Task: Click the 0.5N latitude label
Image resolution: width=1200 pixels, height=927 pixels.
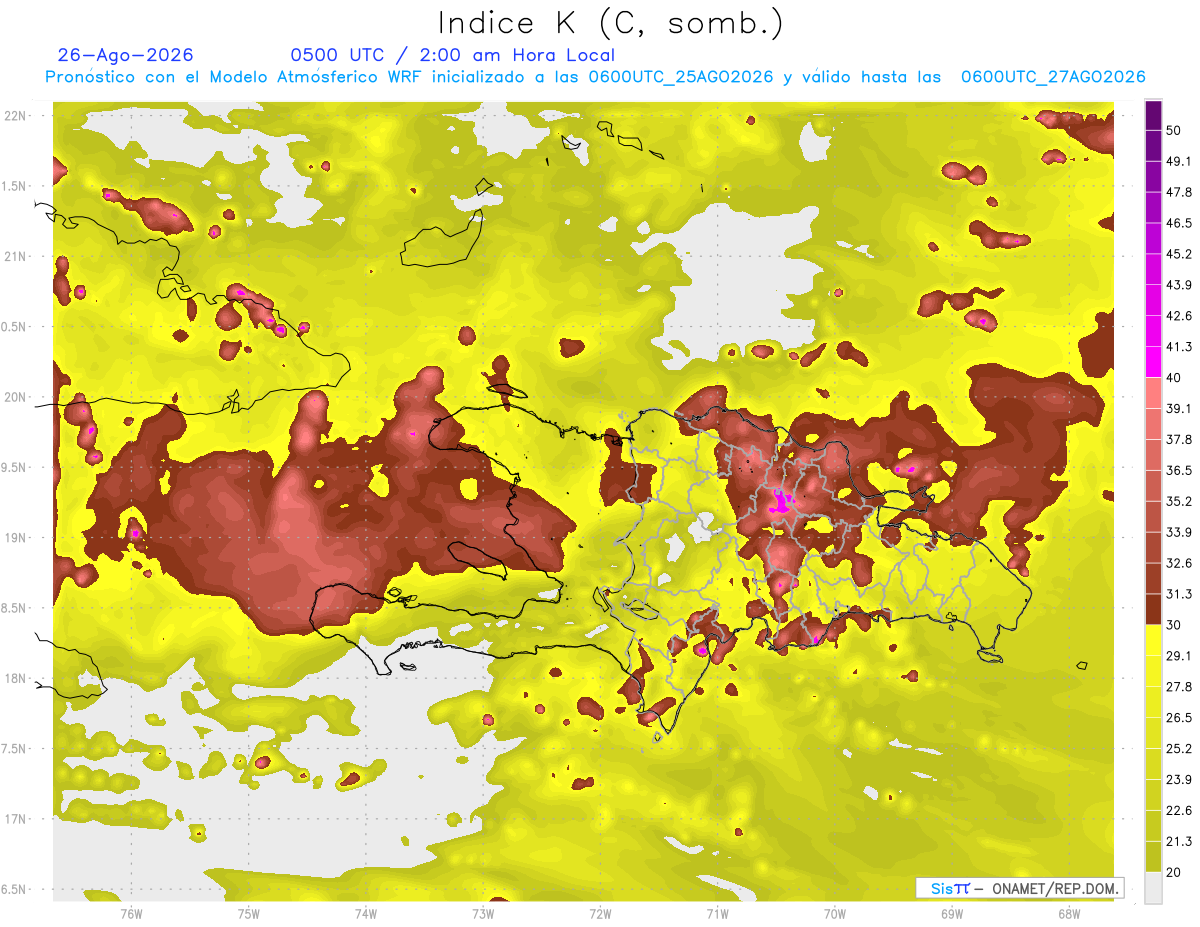Action: (14, 326)
